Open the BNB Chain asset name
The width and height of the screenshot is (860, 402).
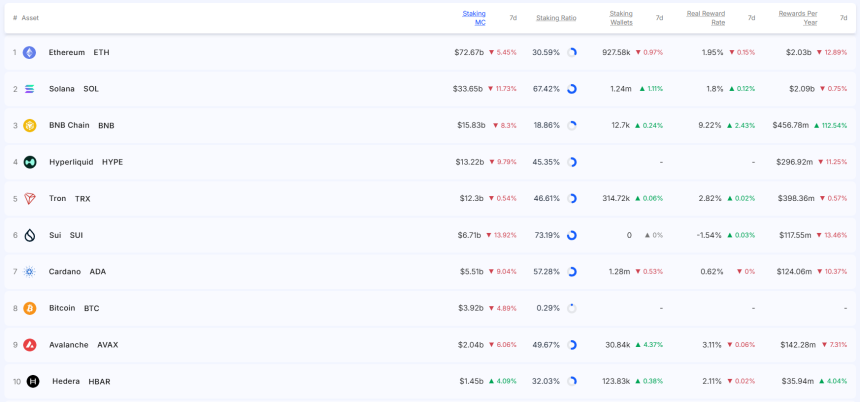[x=69, y=126]
